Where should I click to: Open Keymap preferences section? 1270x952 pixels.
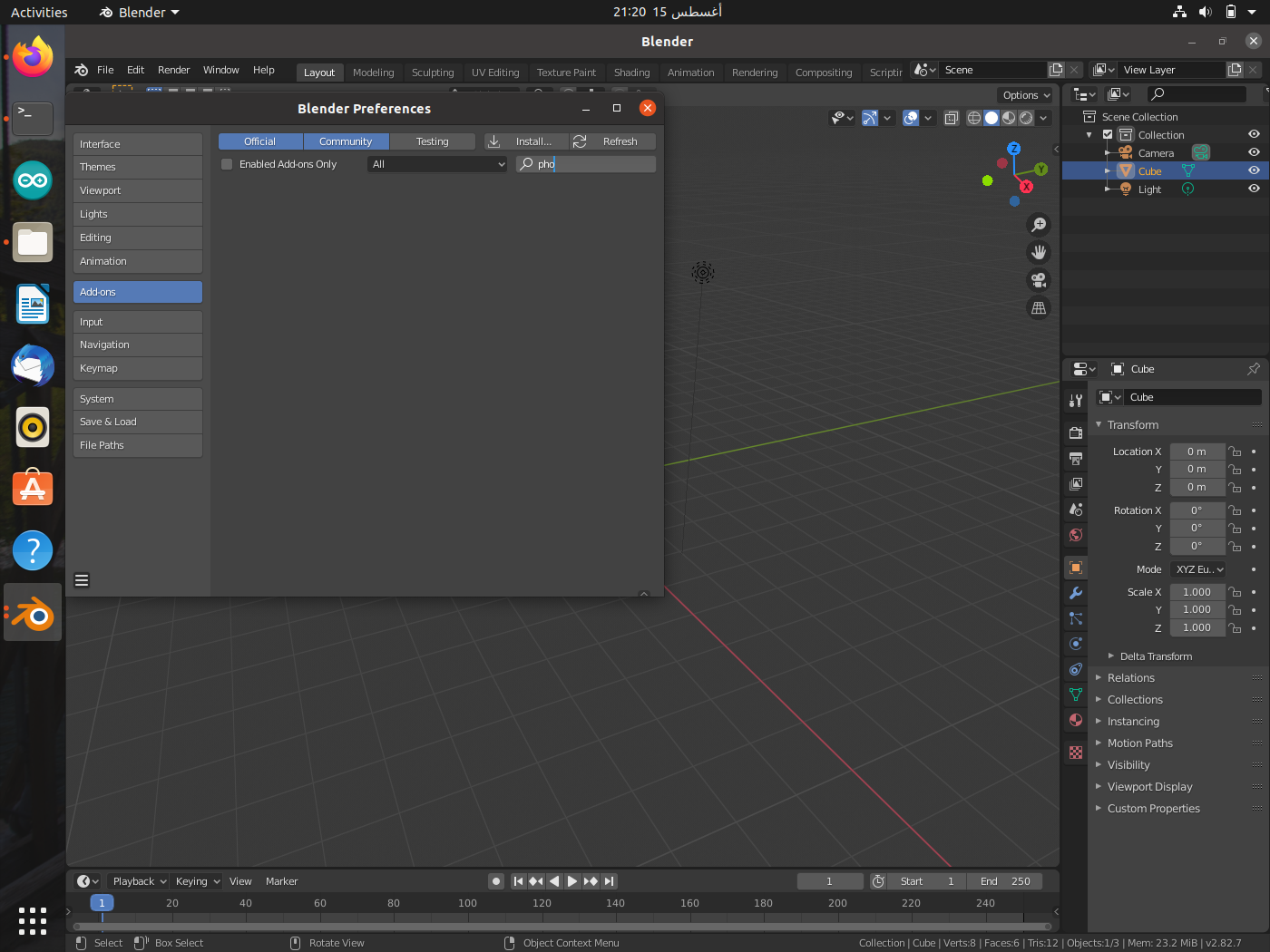137,368
